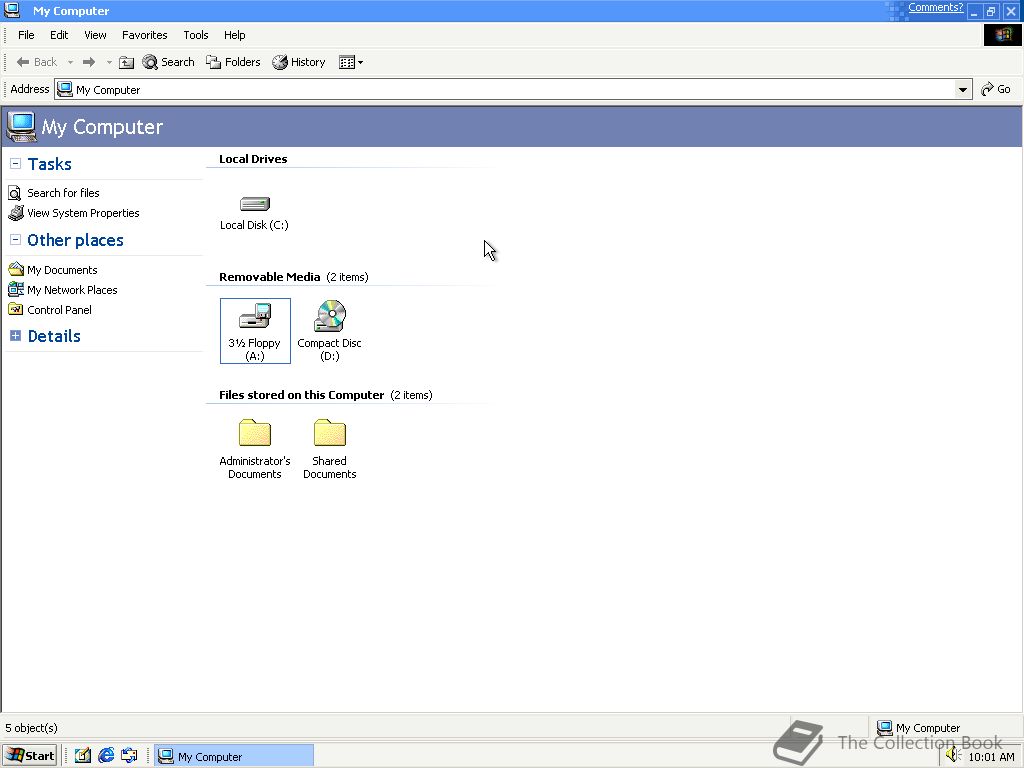This screenshot has width=1024, height=768.
Task: Open the Tools menu
Action: click(x=196, y=35)
